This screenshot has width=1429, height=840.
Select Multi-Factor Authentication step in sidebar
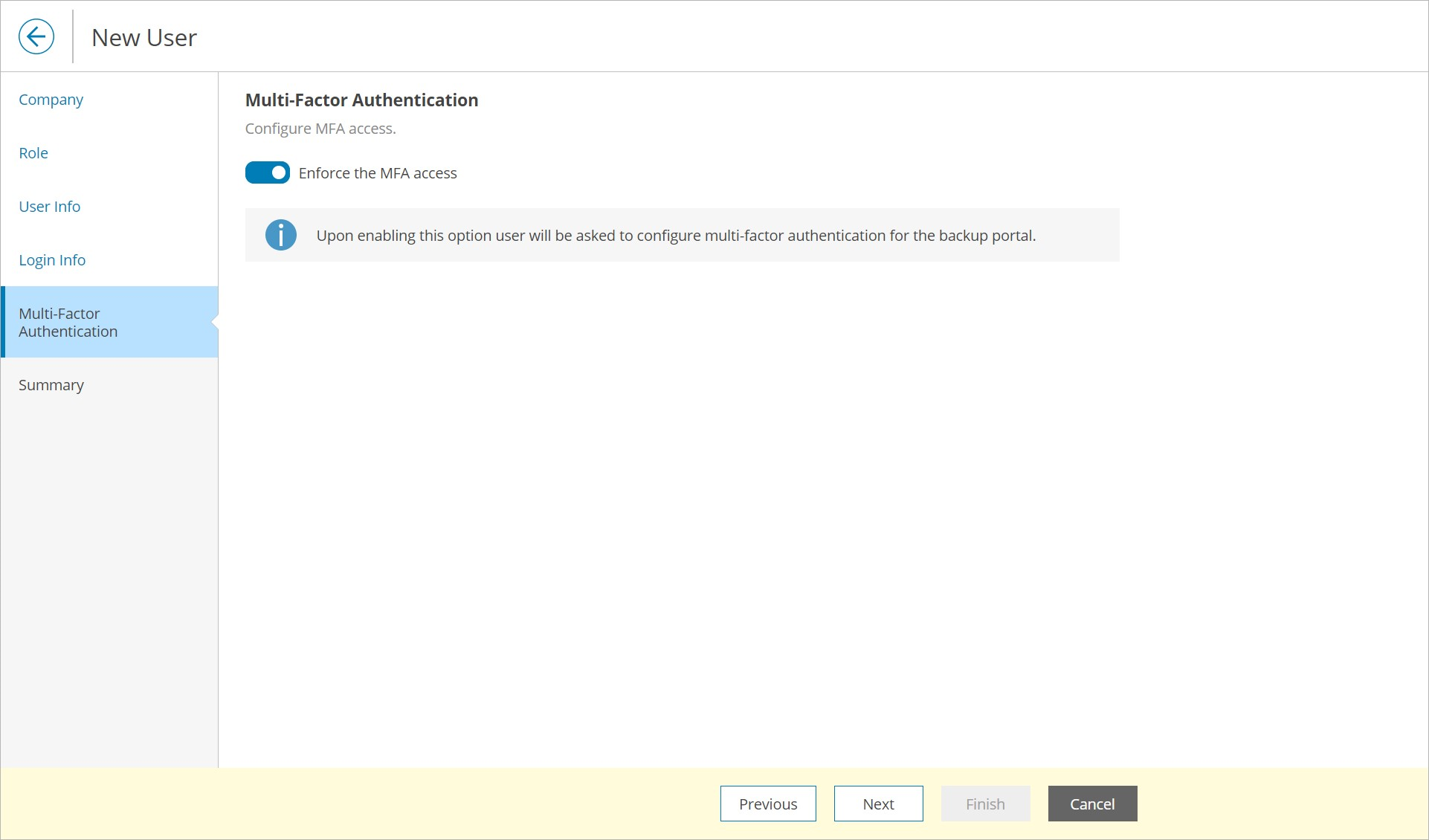point(68,323)
